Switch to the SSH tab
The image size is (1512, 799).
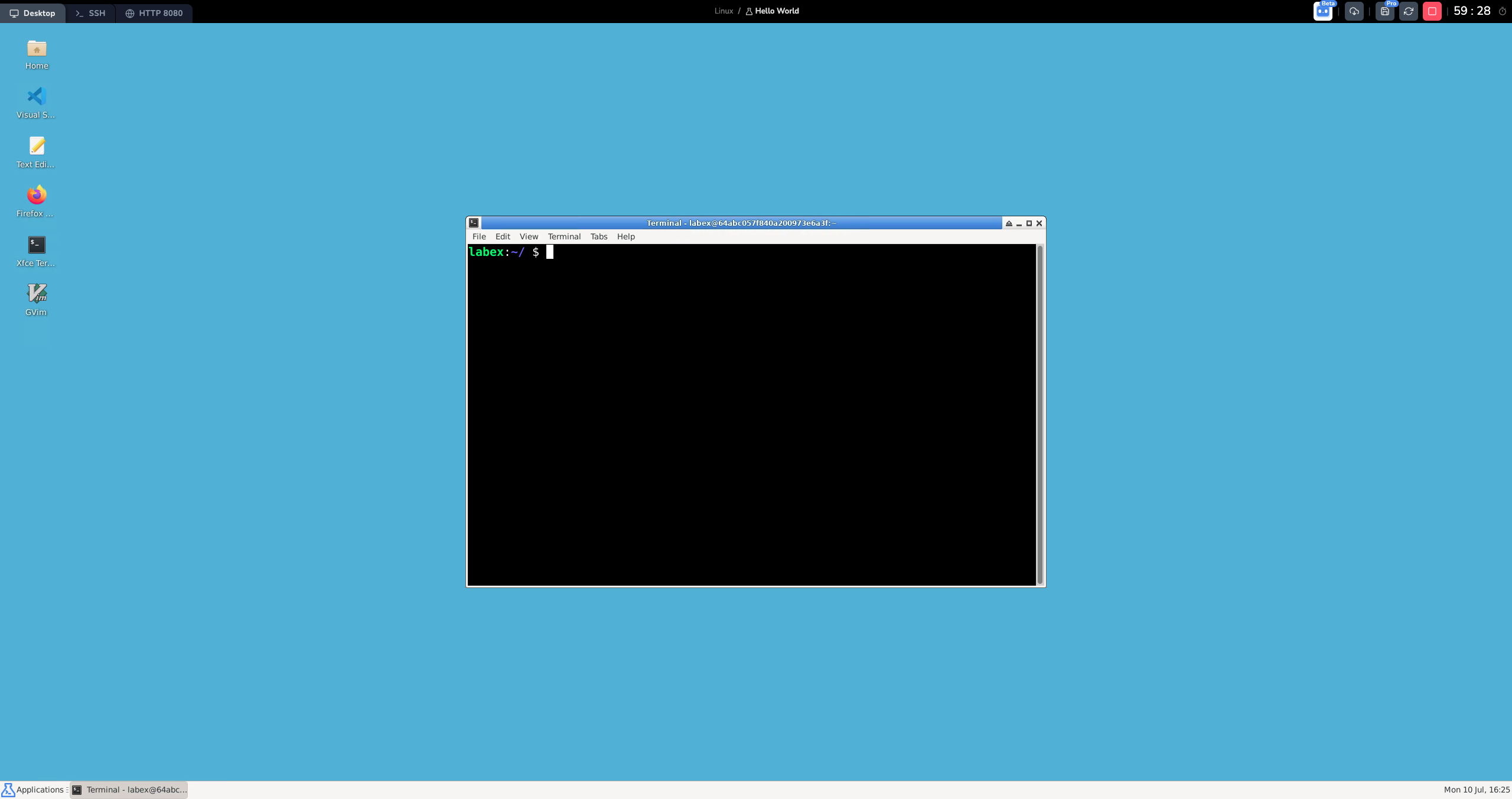coord(90,13)
